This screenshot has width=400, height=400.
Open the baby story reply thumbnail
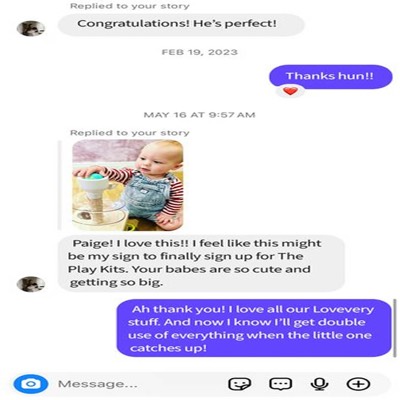click(x=128, y=185)
